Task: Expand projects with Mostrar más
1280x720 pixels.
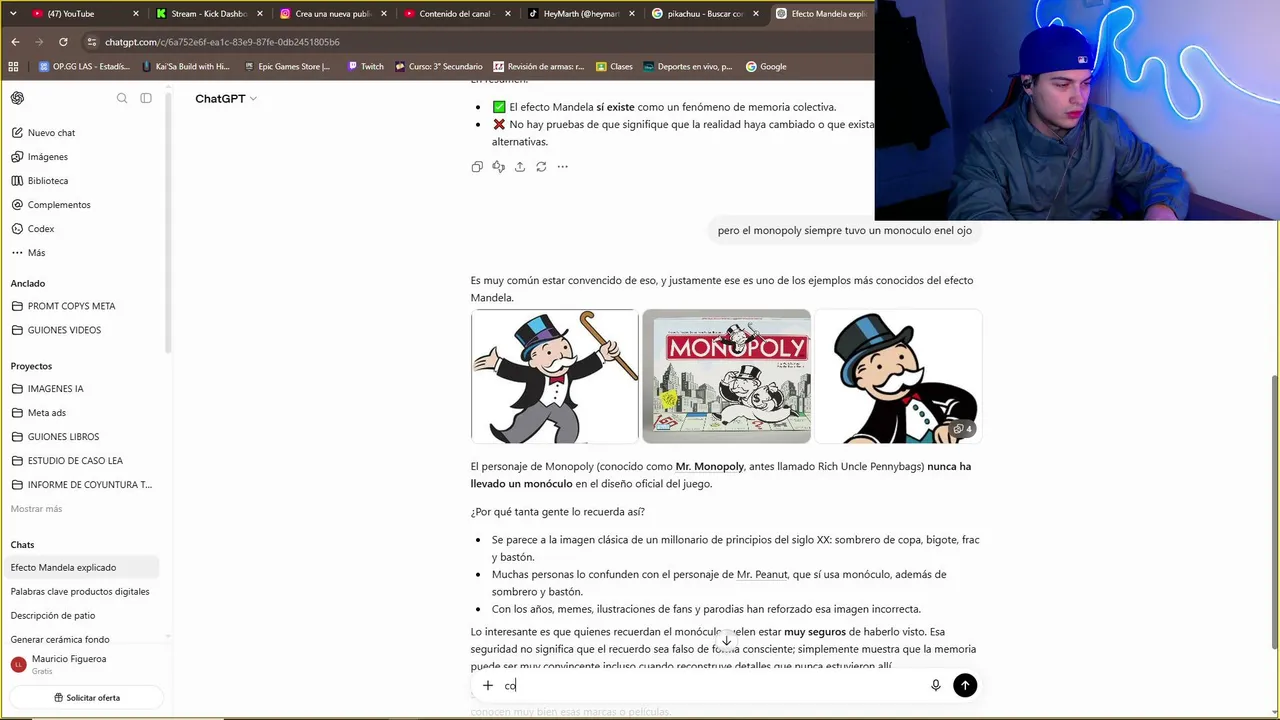Action: pos(36,509)
